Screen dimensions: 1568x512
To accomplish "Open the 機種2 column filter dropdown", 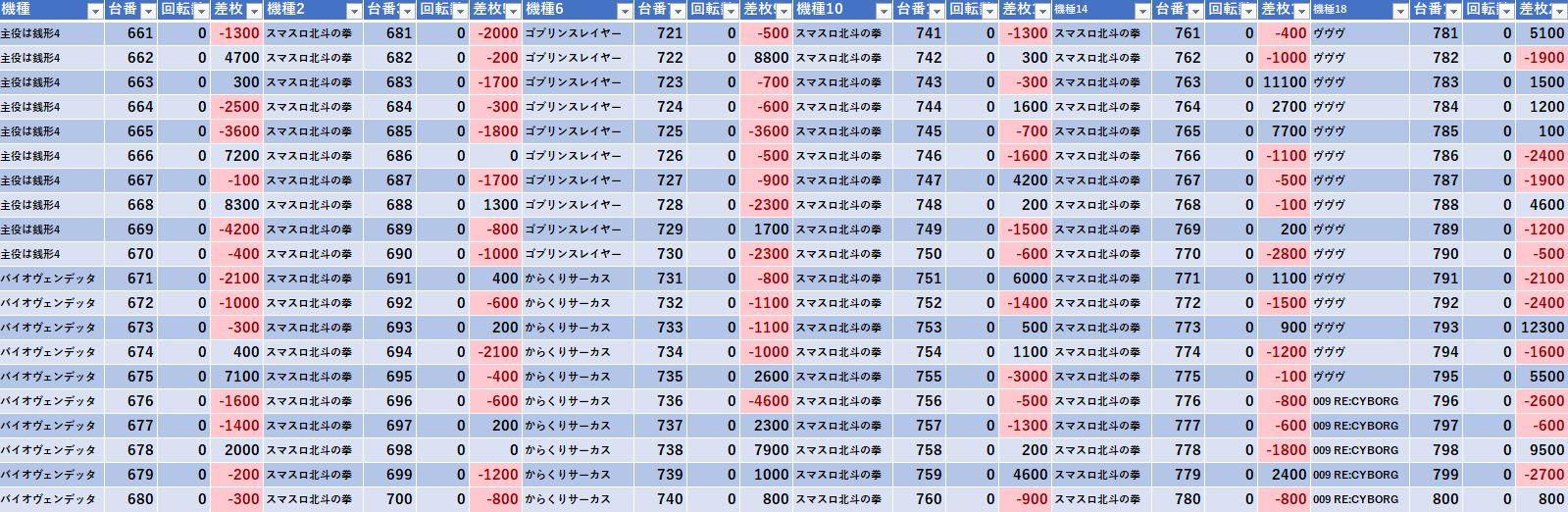I will click(354, 11).
